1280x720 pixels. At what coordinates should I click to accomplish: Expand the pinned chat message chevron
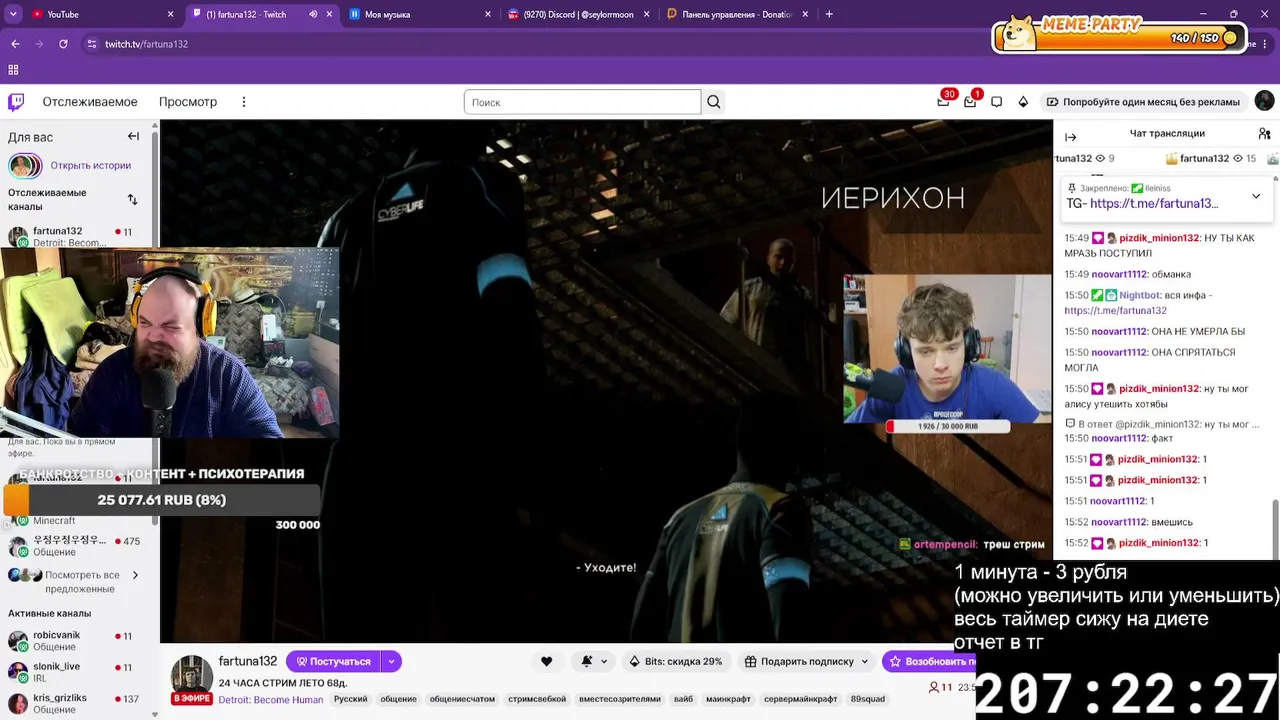pos(1256,196)
